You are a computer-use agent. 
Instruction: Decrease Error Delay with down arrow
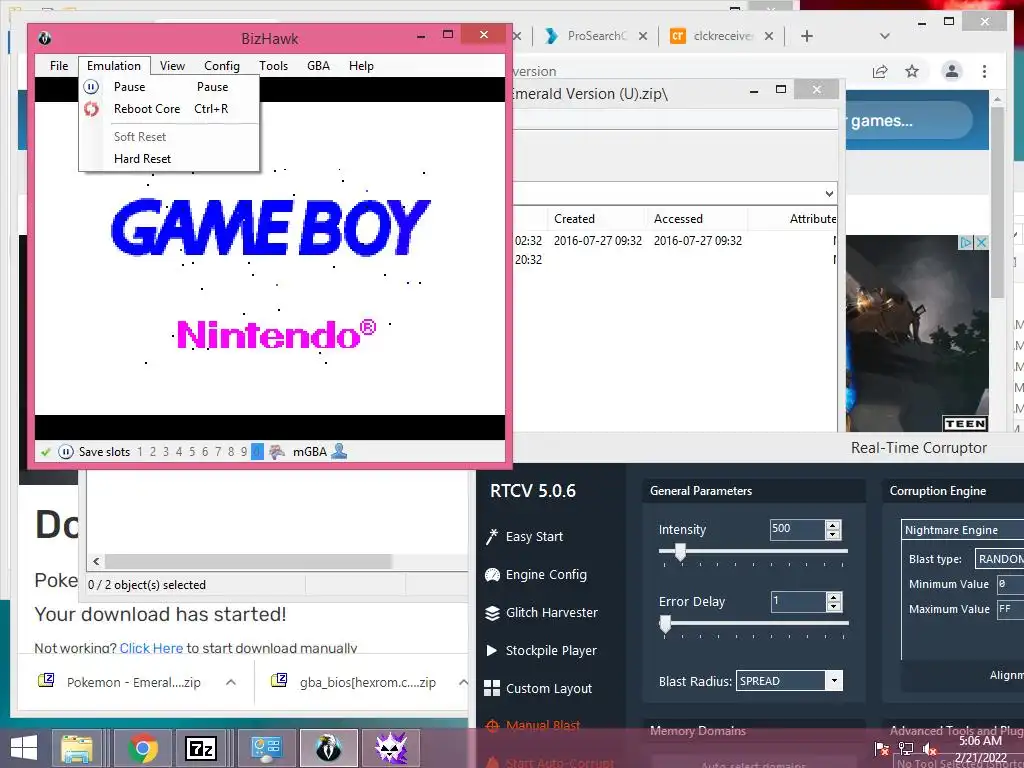click(833, 607)
